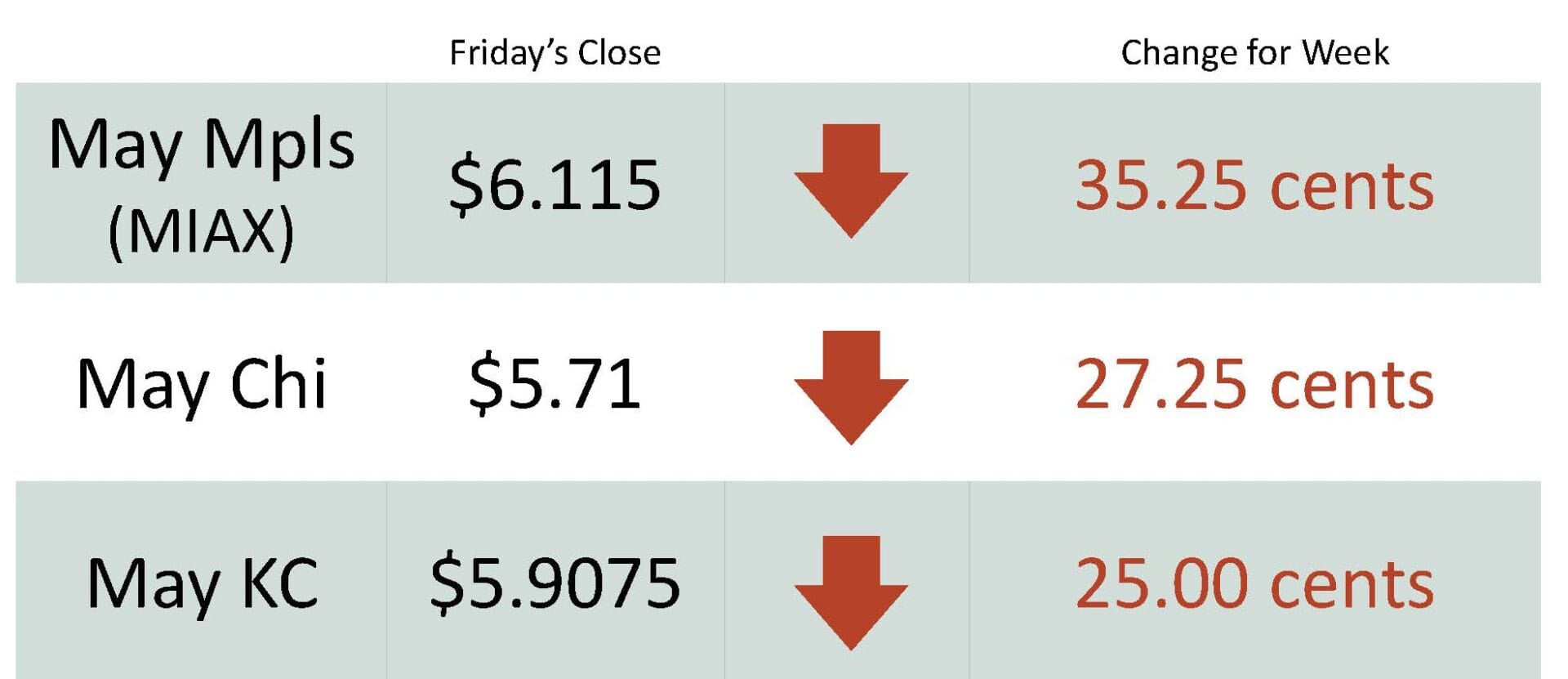The height and width of the screenshot is (679, 1568).
Task: Click the word "cents" after 25.00
Action: coord(1352,585)
